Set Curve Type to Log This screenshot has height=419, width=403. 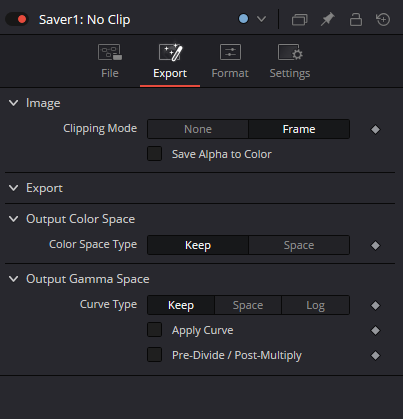coord(316,305)
